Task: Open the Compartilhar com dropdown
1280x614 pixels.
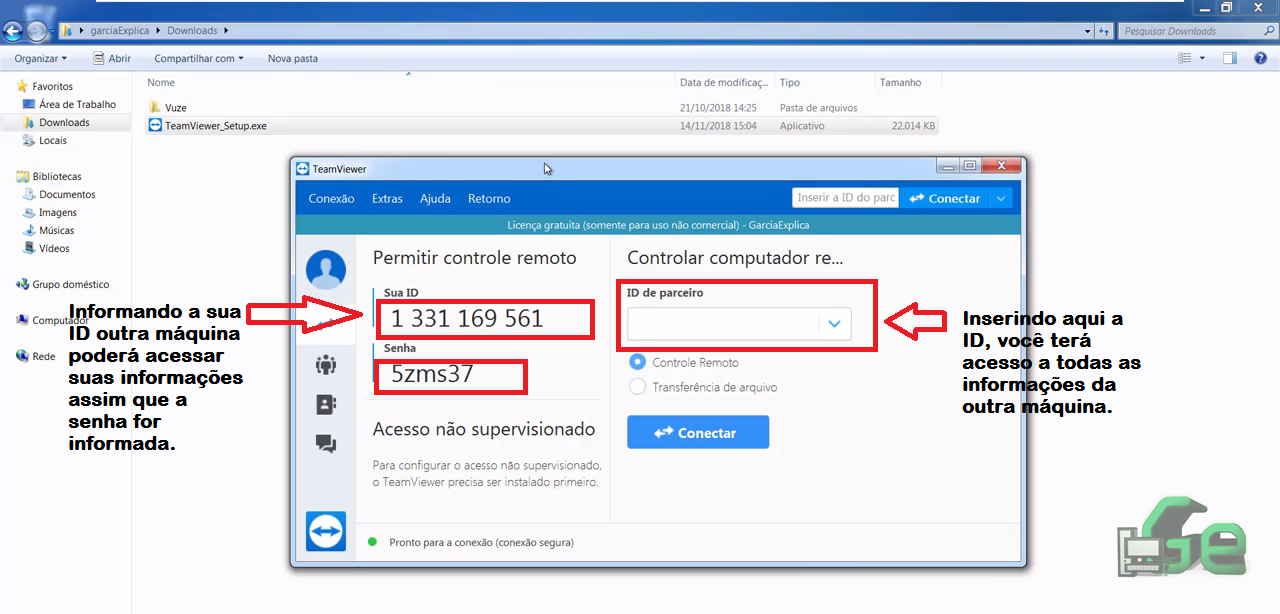Action: pyautogui.click(x=199, y=59)
